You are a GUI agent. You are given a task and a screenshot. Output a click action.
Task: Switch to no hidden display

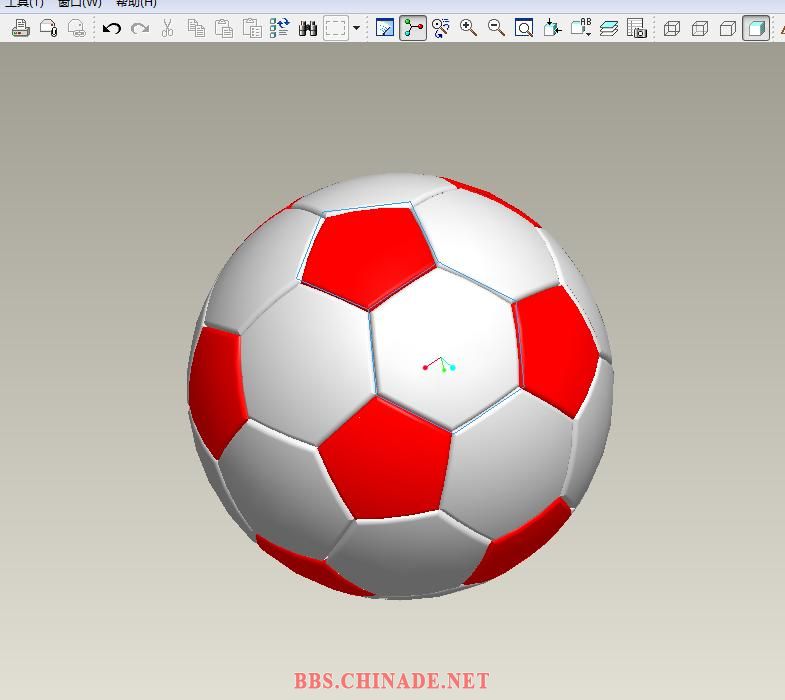(x=728, y=28)
